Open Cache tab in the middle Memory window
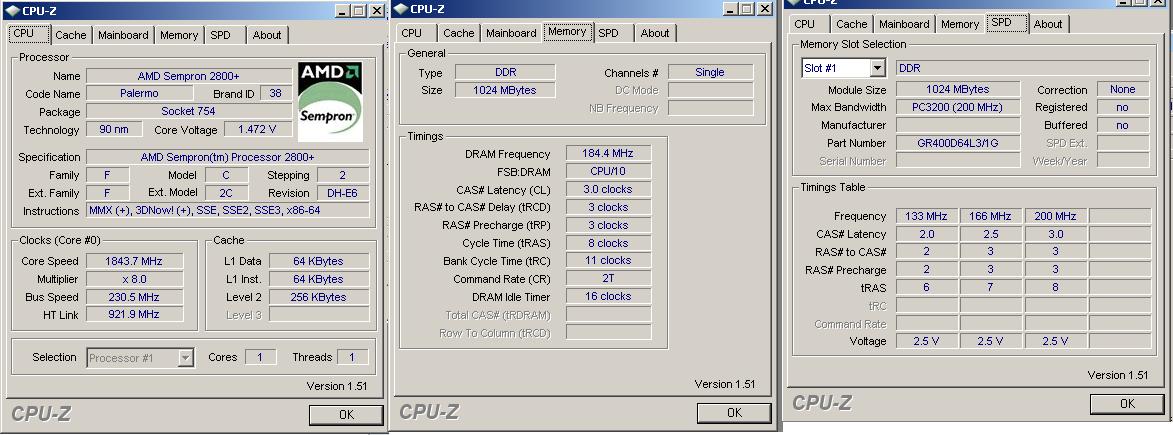 click(x=459, y=33)
